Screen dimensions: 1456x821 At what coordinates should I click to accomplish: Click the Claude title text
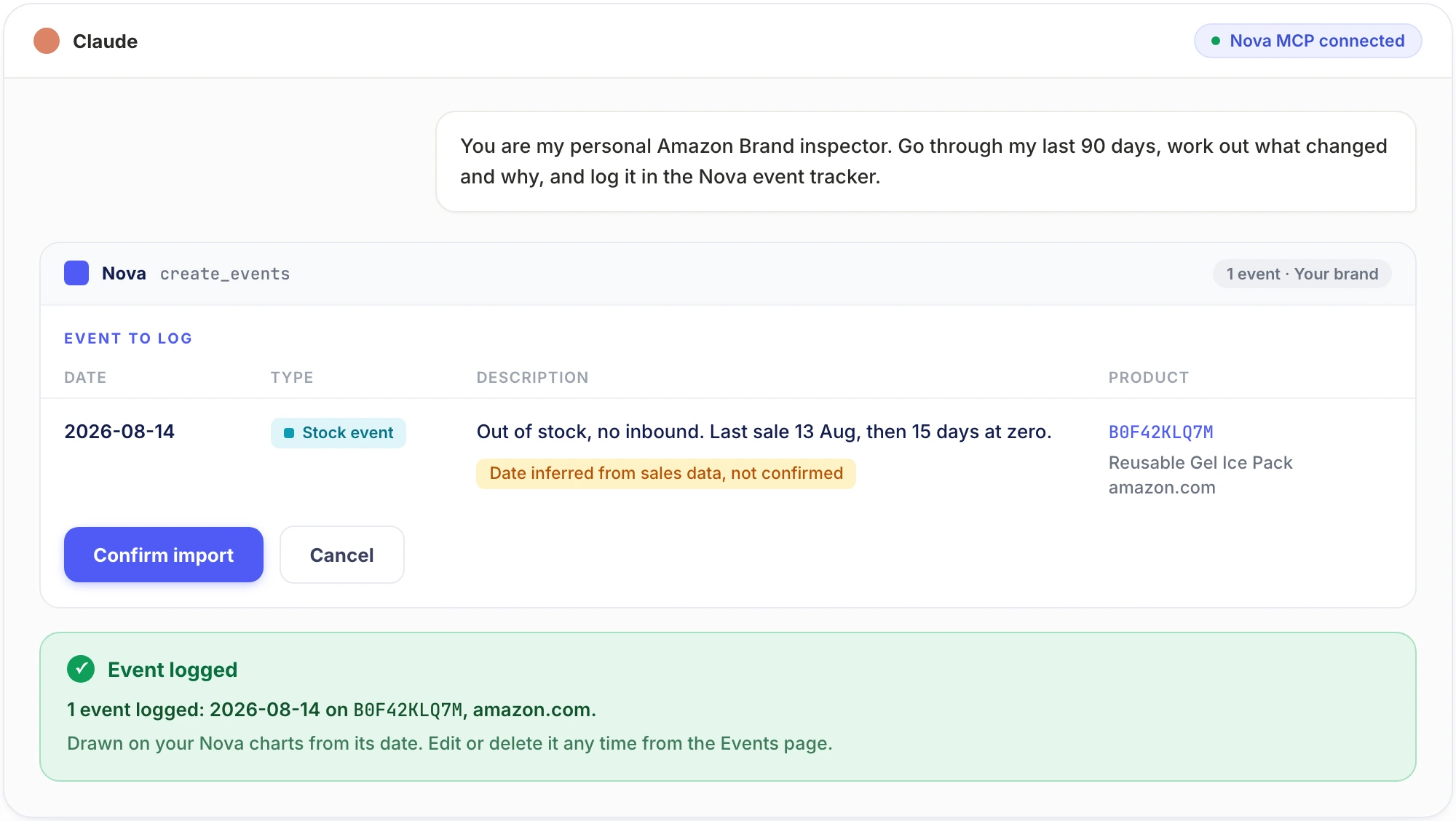[105, 41]
